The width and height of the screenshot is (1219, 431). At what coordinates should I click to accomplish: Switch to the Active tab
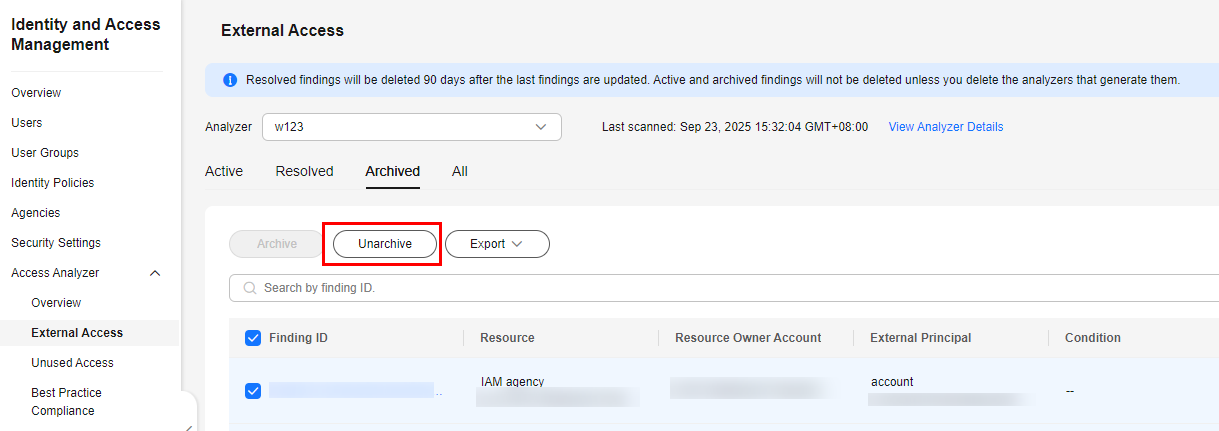click(x=224, y=171)
